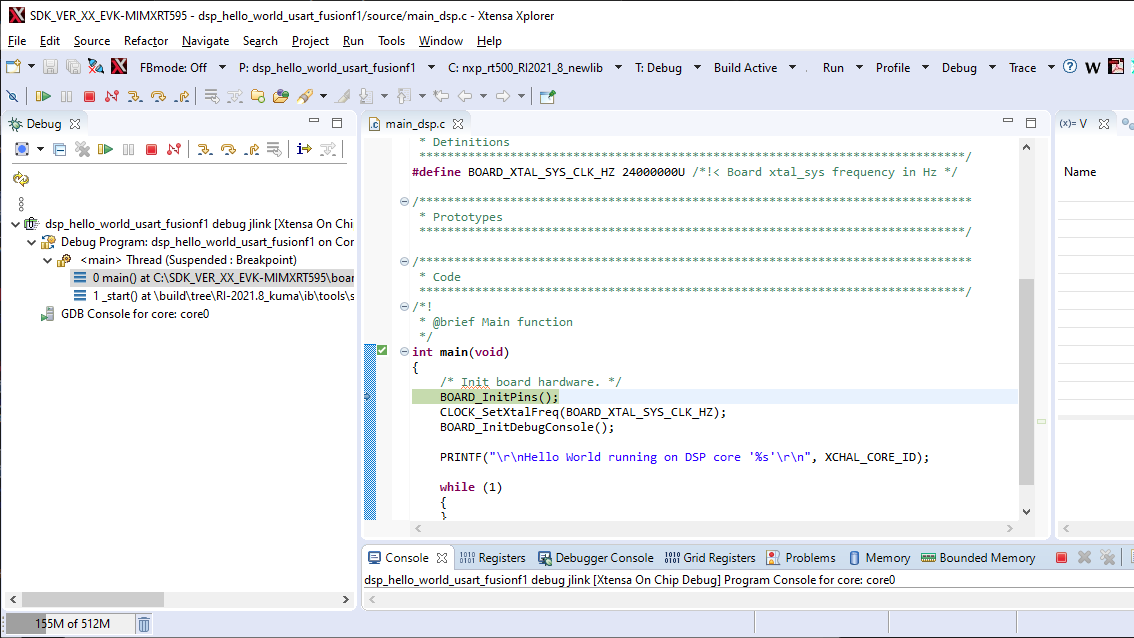Click the Xtensa red X logo icon

click(x=119, y=67)
